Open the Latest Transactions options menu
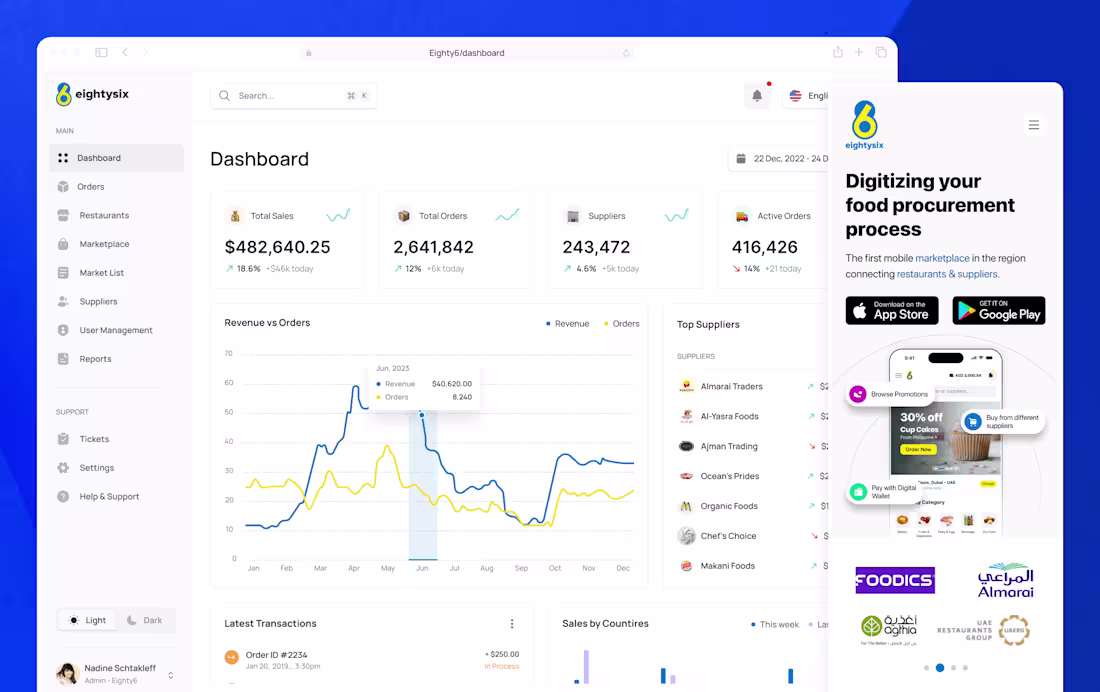1100x692 pixels. [x=512, y=623]
